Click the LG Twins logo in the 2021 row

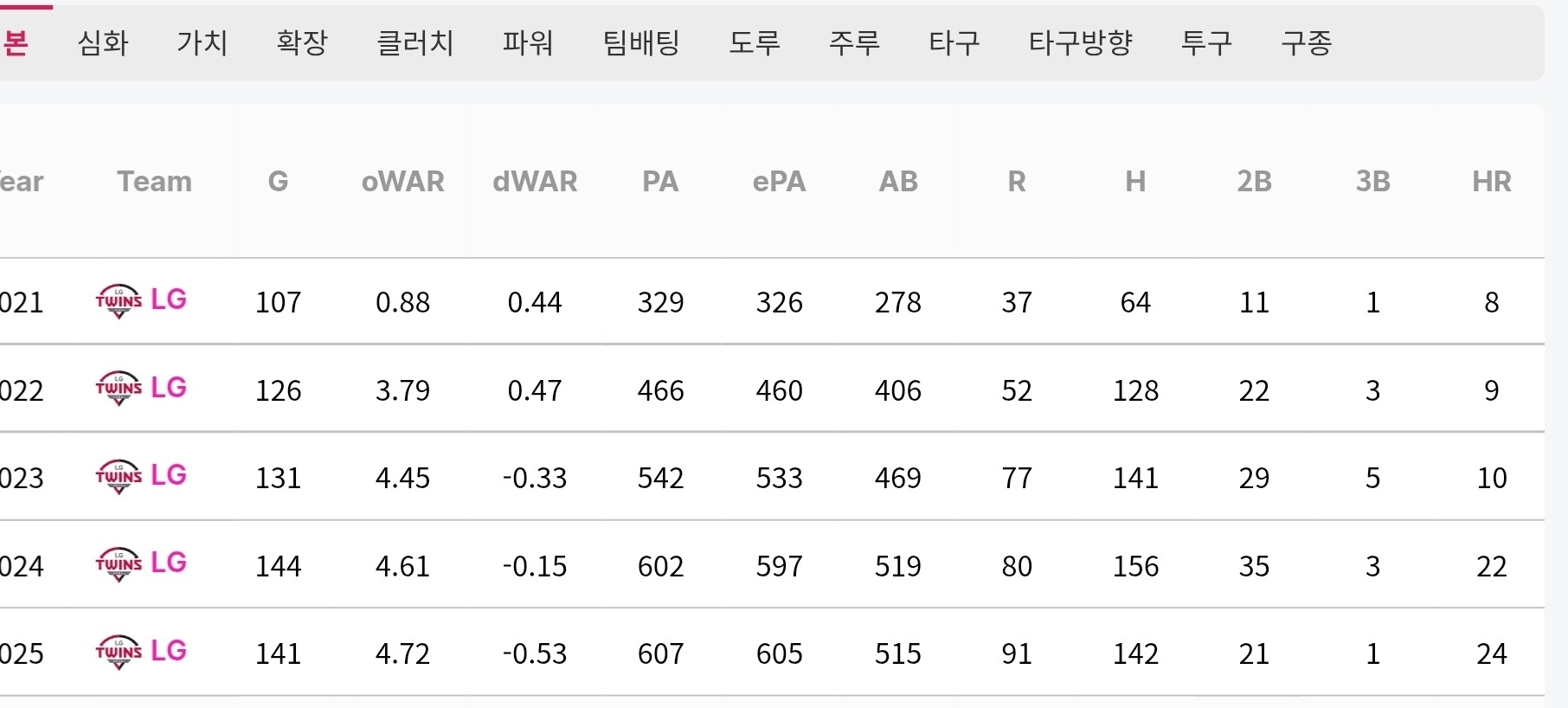coord(119,301)
